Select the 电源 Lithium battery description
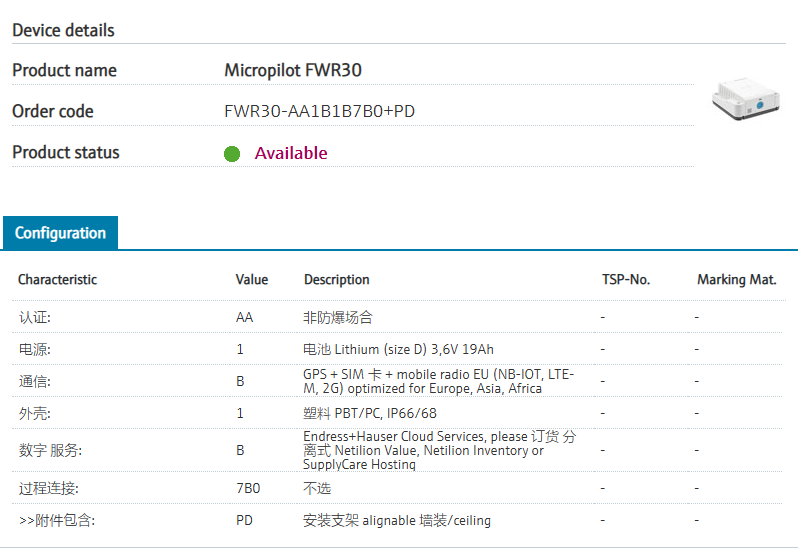This screenshot has width=798, height=549. click(x=398, y=349)
